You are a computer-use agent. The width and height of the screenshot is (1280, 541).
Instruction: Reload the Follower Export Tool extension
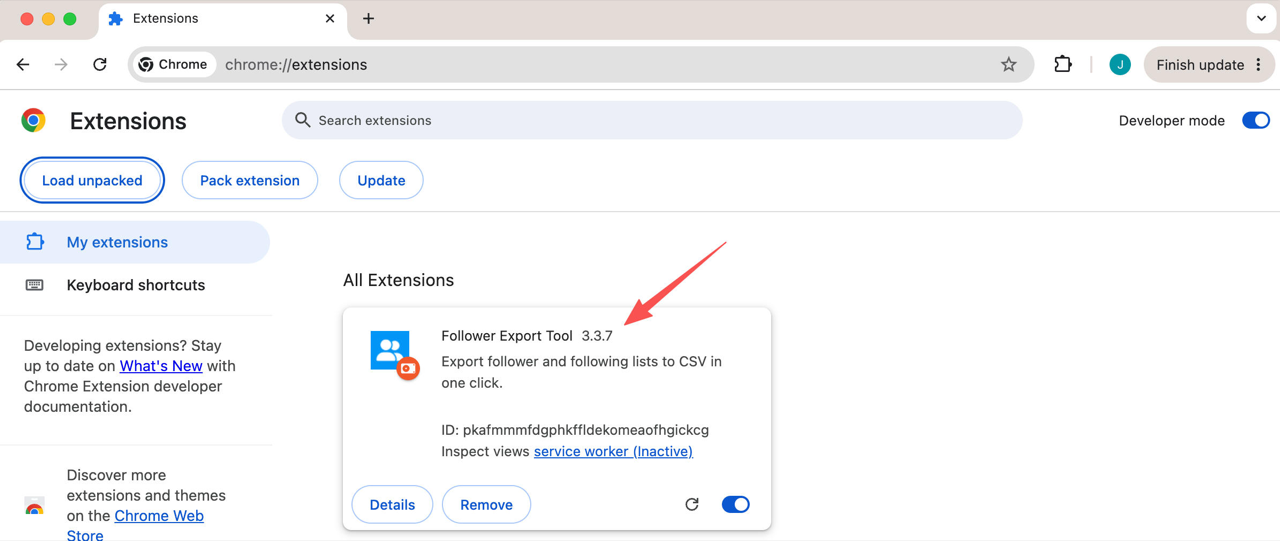pos(692,505)
